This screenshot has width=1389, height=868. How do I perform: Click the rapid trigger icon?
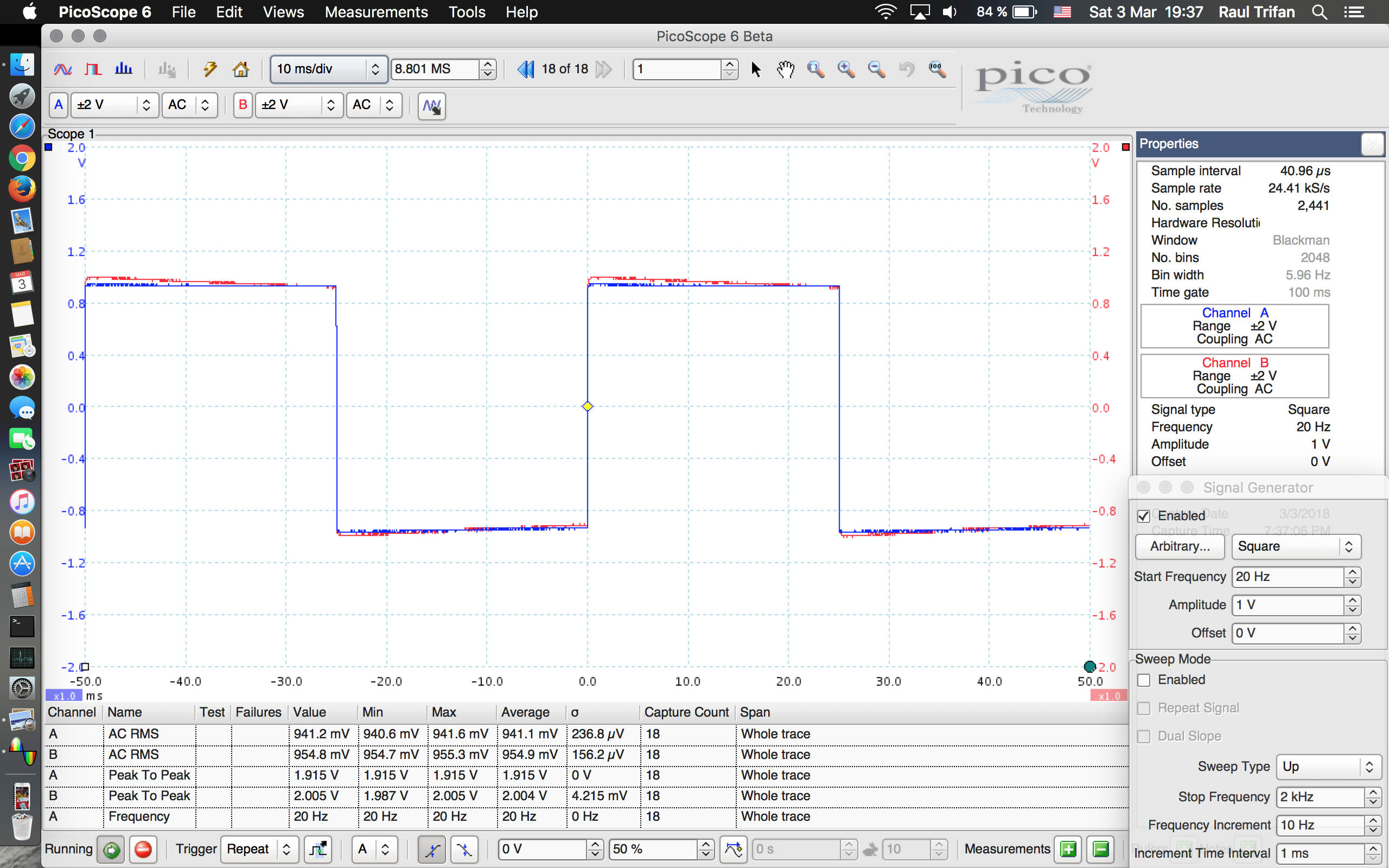pyautogui.click(x=870, y=850)
